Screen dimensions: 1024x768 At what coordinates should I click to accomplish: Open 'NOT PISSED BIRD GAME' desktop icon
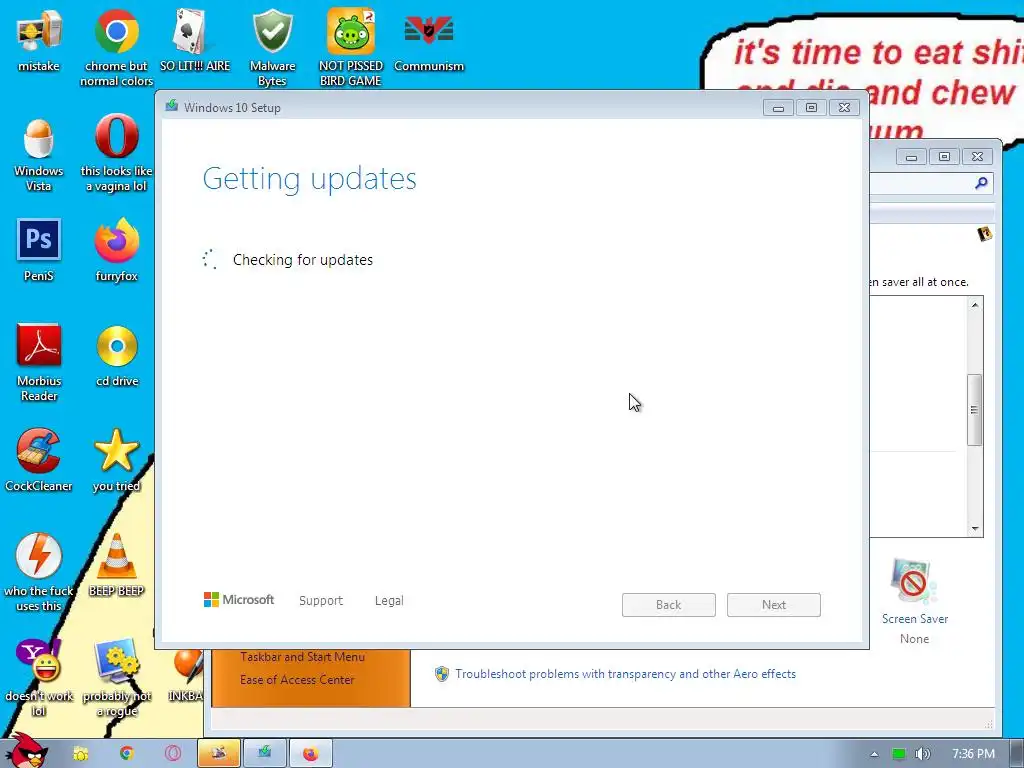[351, 48]
